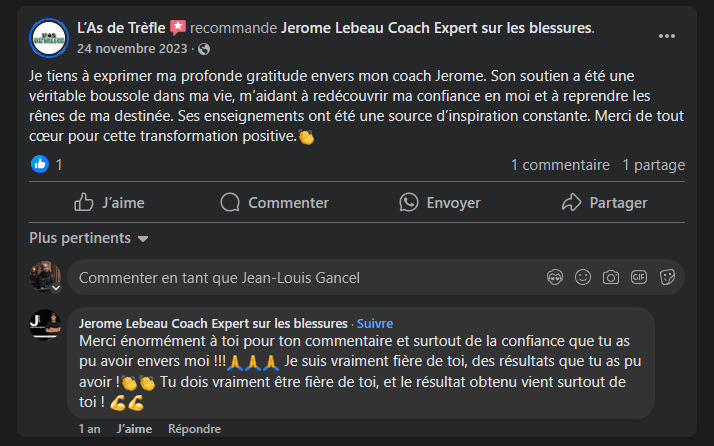Focus the Commenter en tant que field
Screen dimensions: 714x446
(x=300, y=277)
